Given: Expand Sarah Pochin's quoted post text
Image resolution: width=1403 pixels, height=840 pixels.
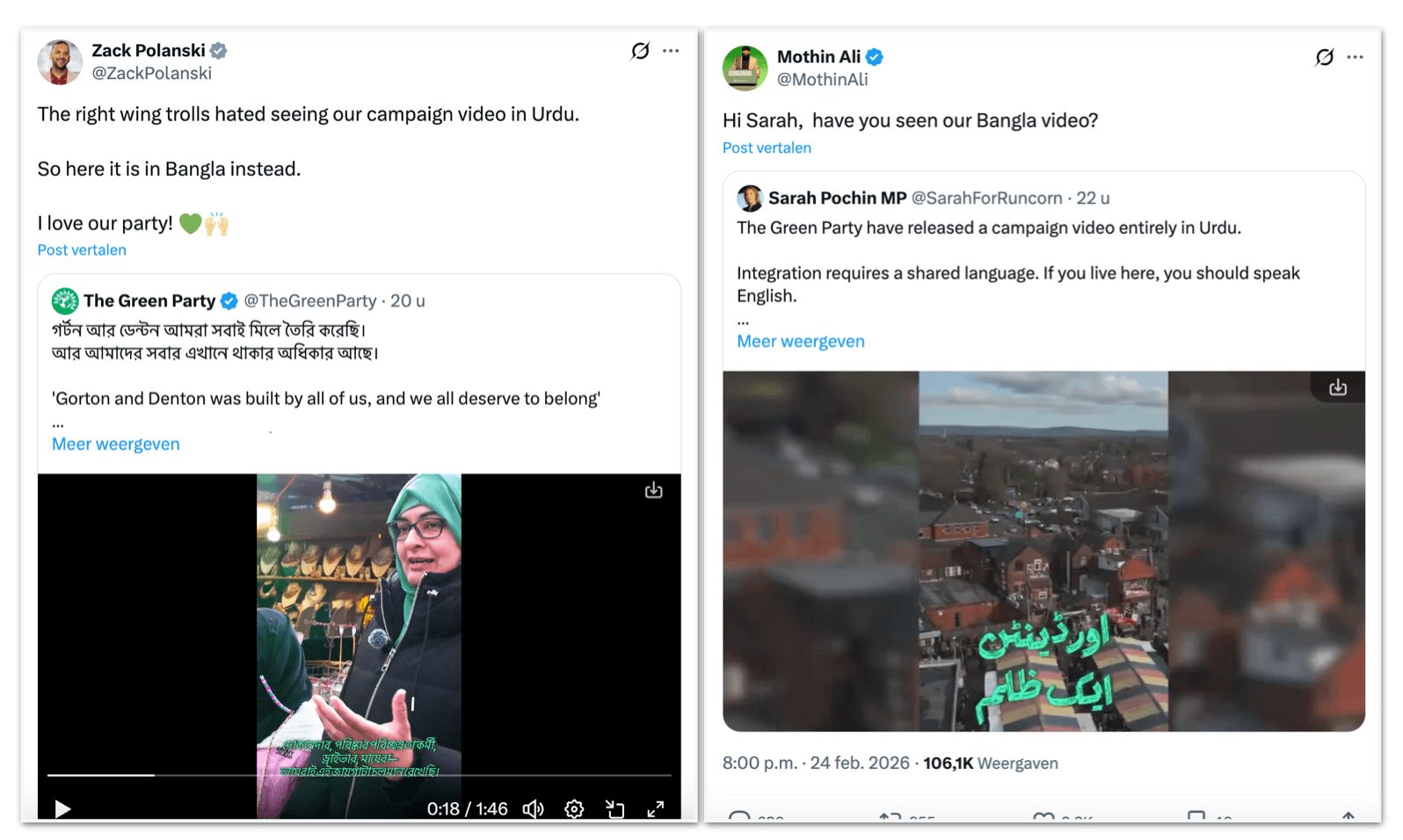Looking at the screenshot, I should pos(800,342).
